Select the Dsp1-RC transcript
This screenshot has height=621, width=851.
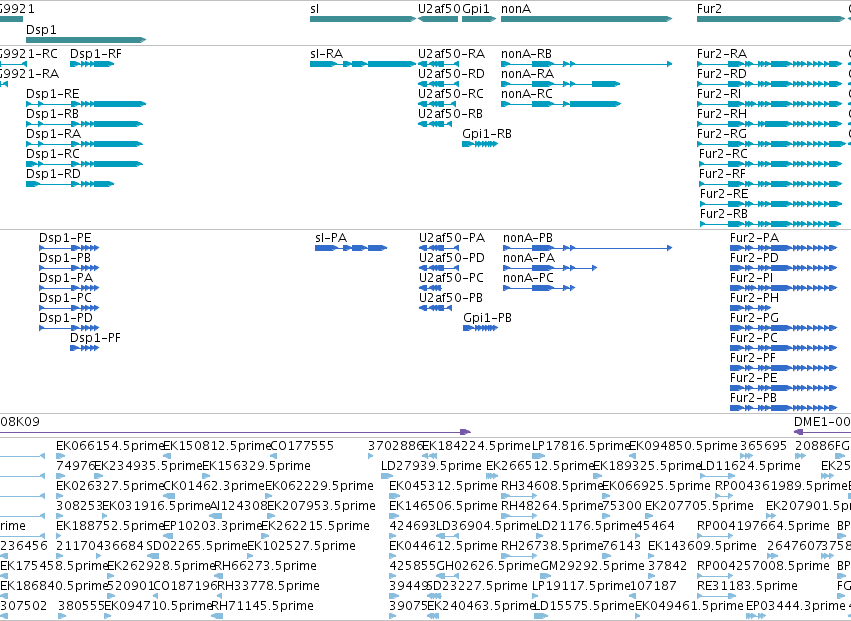(x=84, y=164)
